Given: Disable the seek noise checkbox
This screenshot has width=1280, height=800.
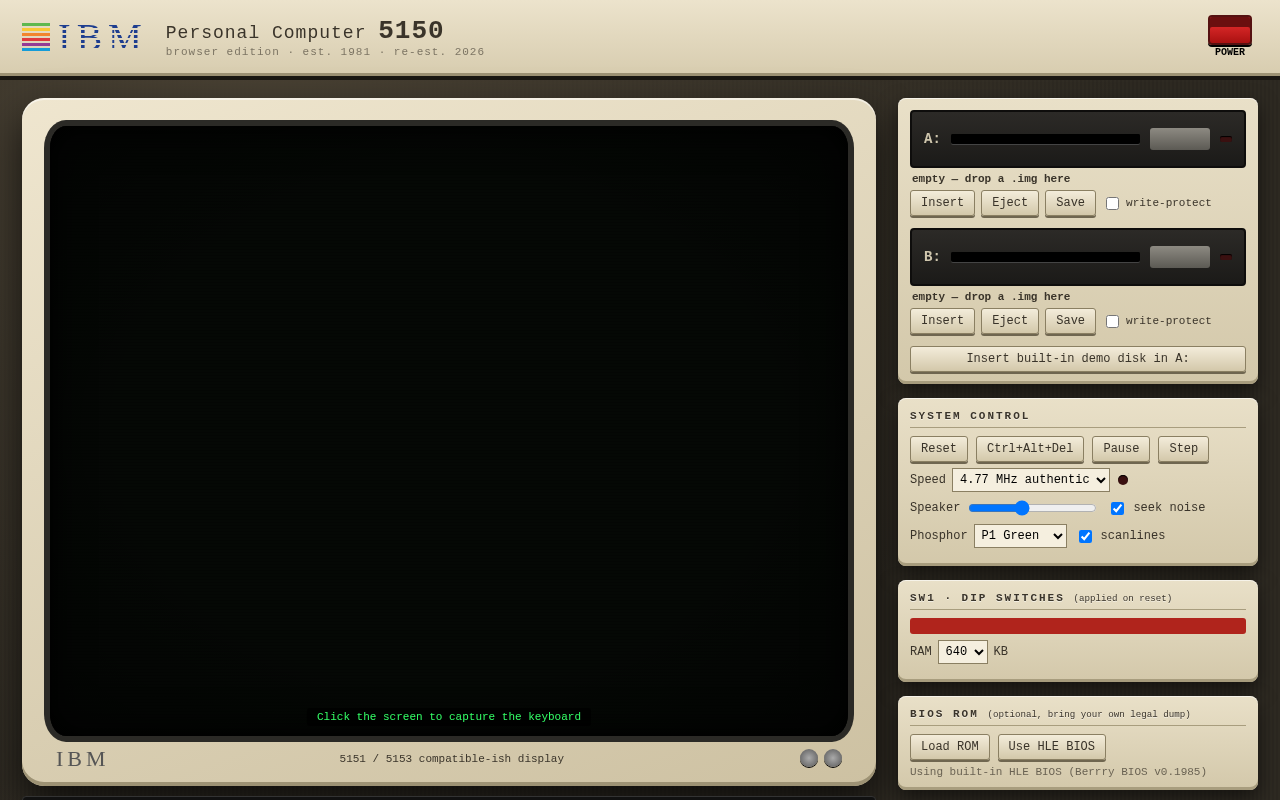Looking at the screenshot, I should [1117, 508].
